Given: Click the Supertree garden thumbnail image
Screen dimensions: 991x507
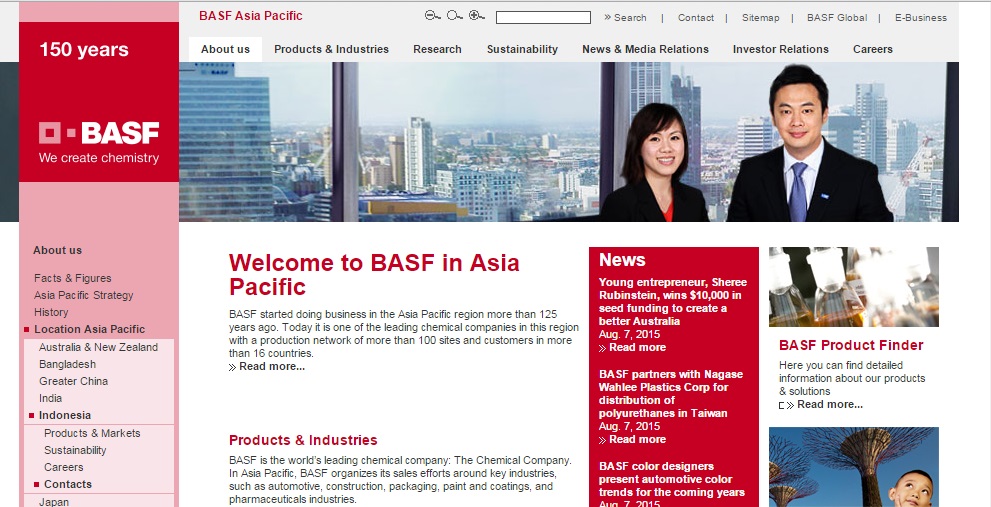Looking at the screenshot, I should [x=853, y=467].
